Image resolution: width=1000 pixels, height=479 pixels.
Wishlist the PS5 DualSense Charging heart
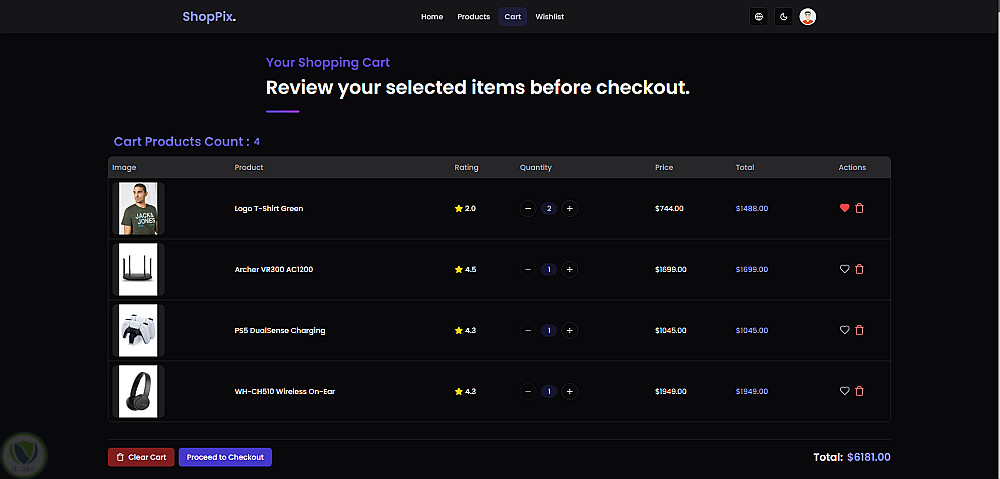tap(844, 330)
